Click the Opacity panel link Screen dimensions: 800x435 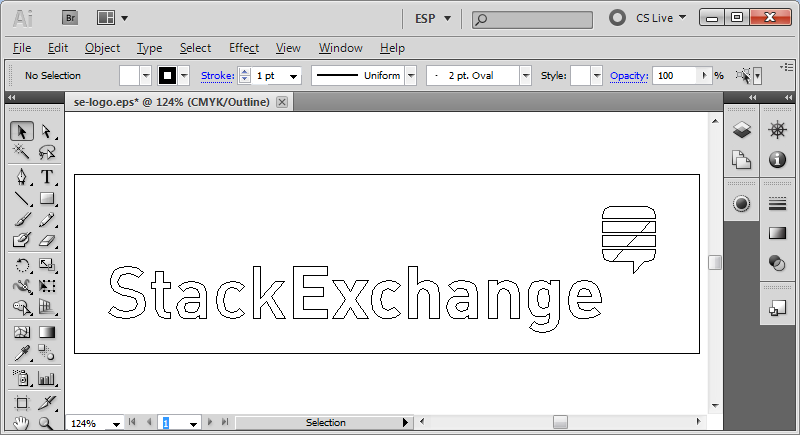[x=629, y=76]
